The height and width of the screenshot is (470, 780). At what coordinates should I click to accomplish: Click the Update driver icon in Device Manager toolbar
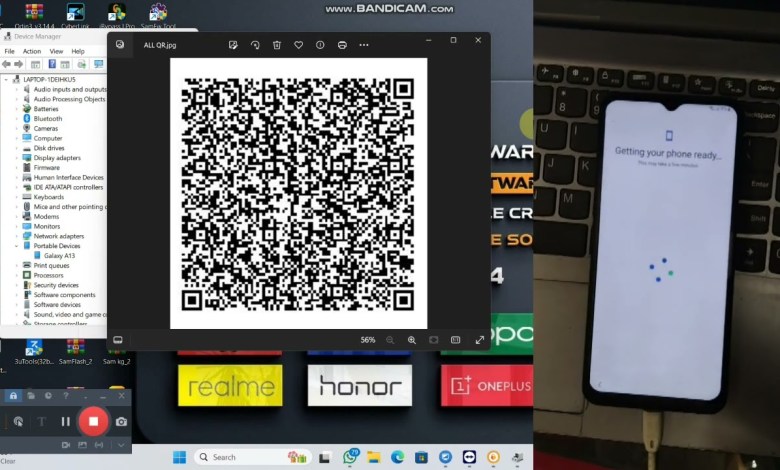pyautogui.click(x=82, y=64)
